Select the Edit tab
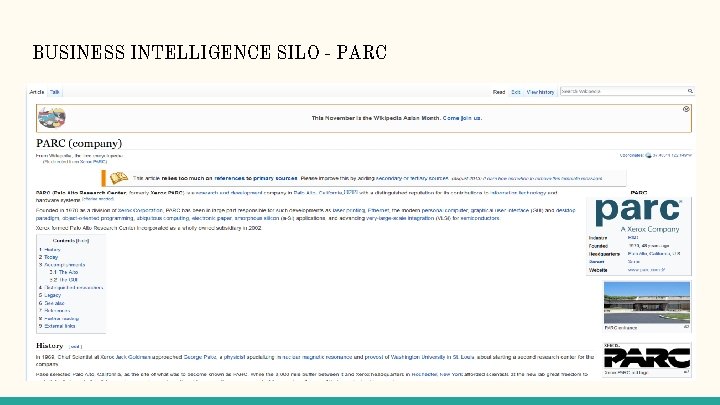Screen dimensions: 720x405 [x=516, y=92]
